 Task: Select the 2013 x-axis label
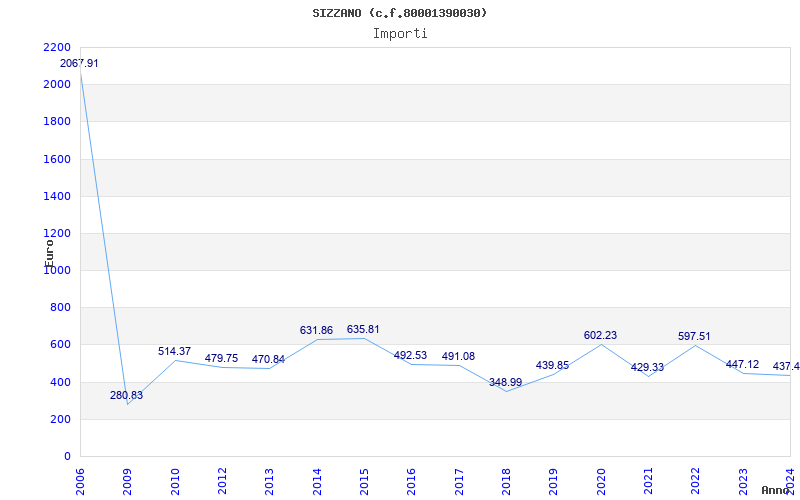click(x=269, y=482)
